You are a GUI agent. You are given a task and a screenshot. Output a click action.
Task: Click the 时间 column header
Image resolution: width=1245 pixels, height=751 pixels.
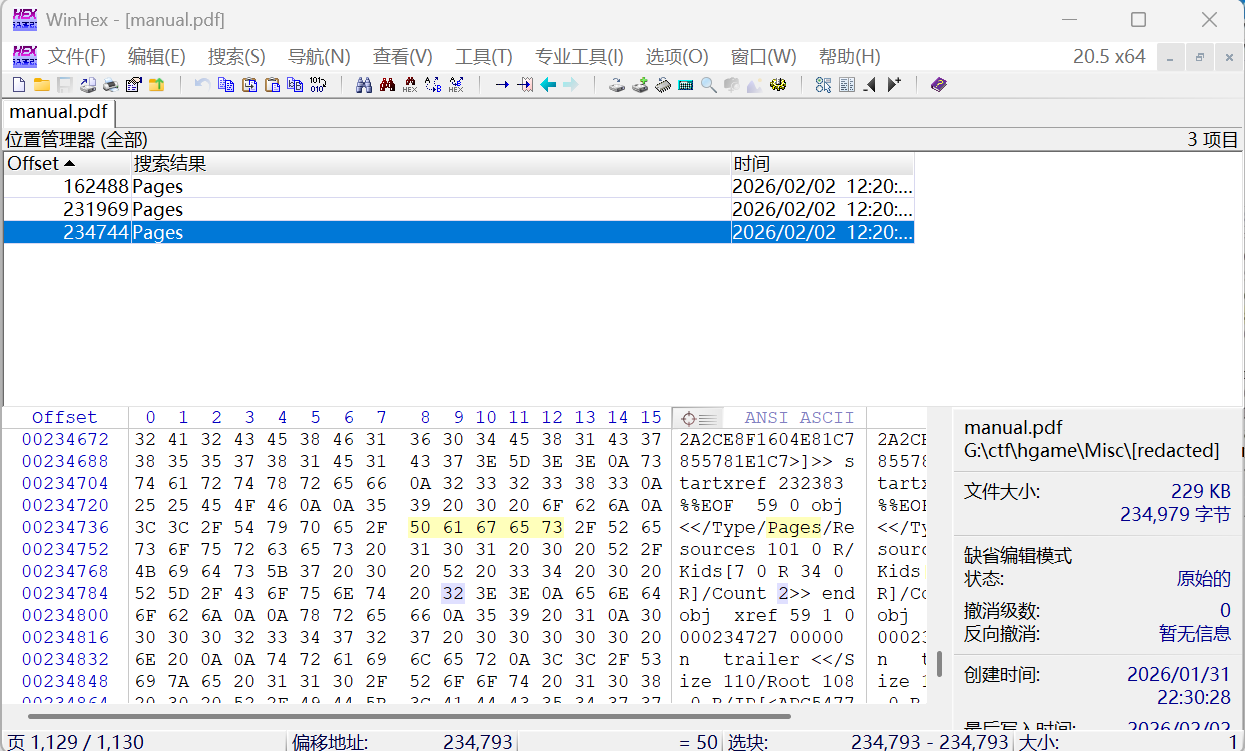tap(820, 164)
